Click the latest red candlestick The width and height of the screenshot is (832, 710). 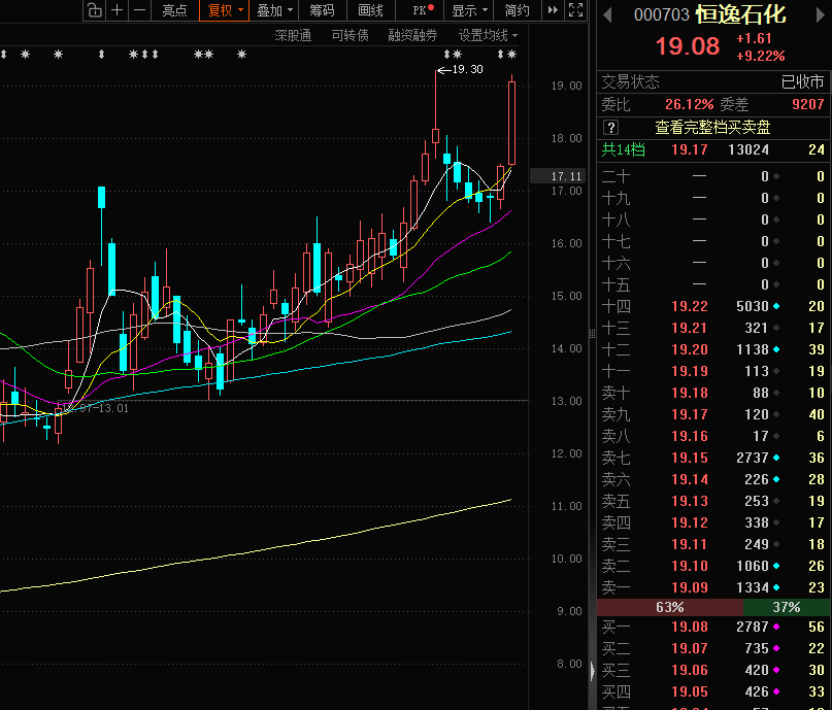click(512, 122)
